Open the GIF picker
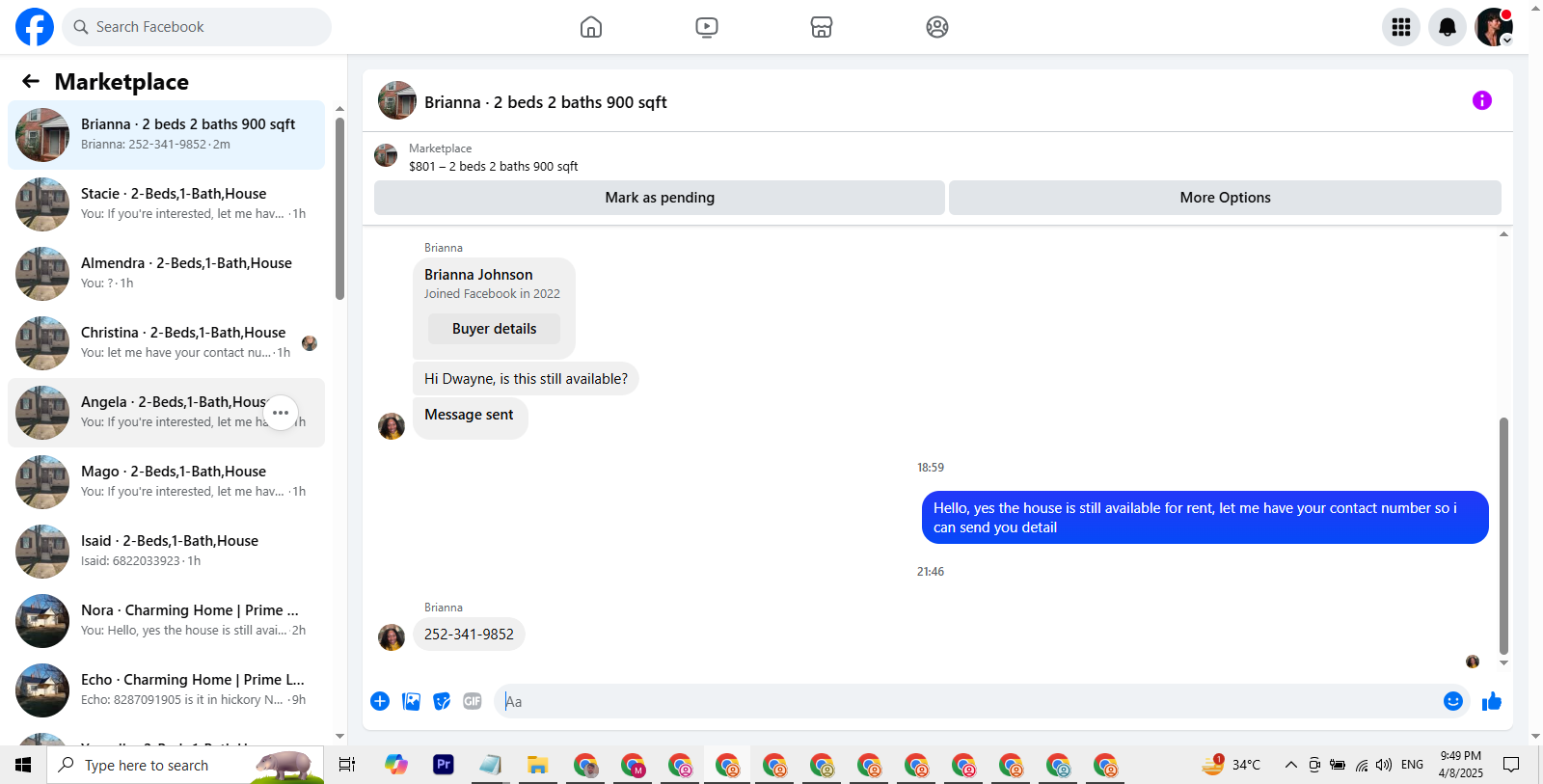 coord(473,701)
